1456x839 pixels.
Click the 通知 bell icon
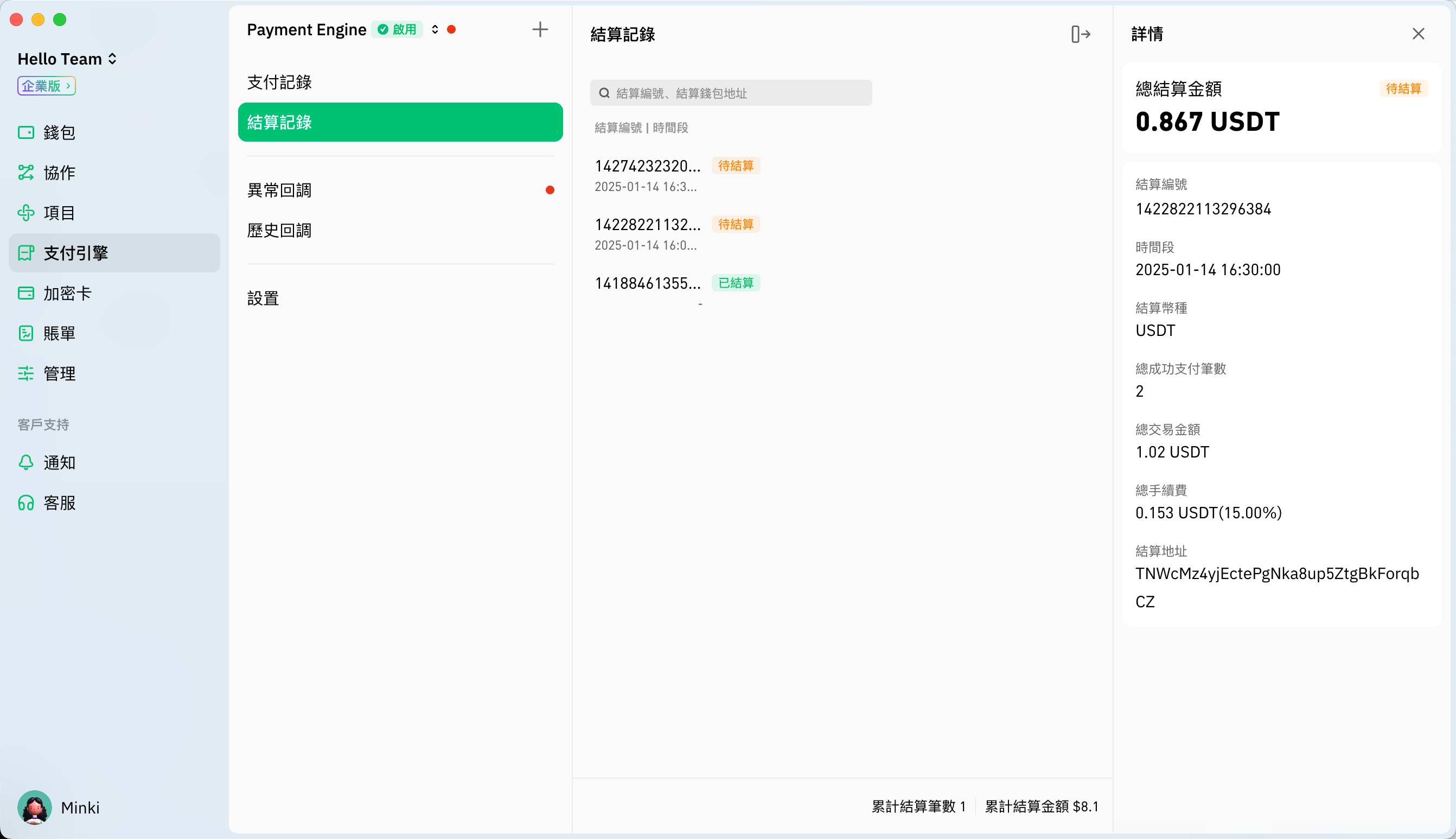(x=26, y=462)
